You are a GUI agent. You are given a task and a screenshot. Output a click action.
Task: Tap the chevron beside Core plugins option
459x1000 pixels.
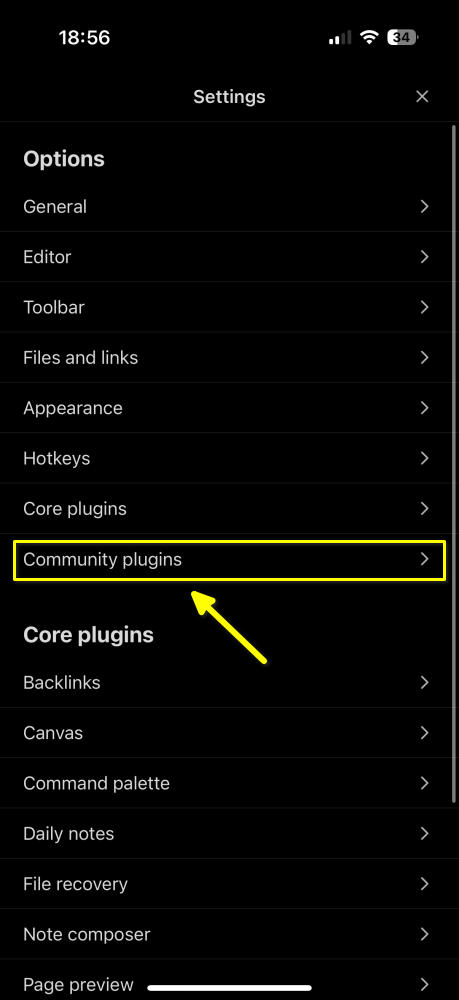pyautogui.click(x=425, y=509)
